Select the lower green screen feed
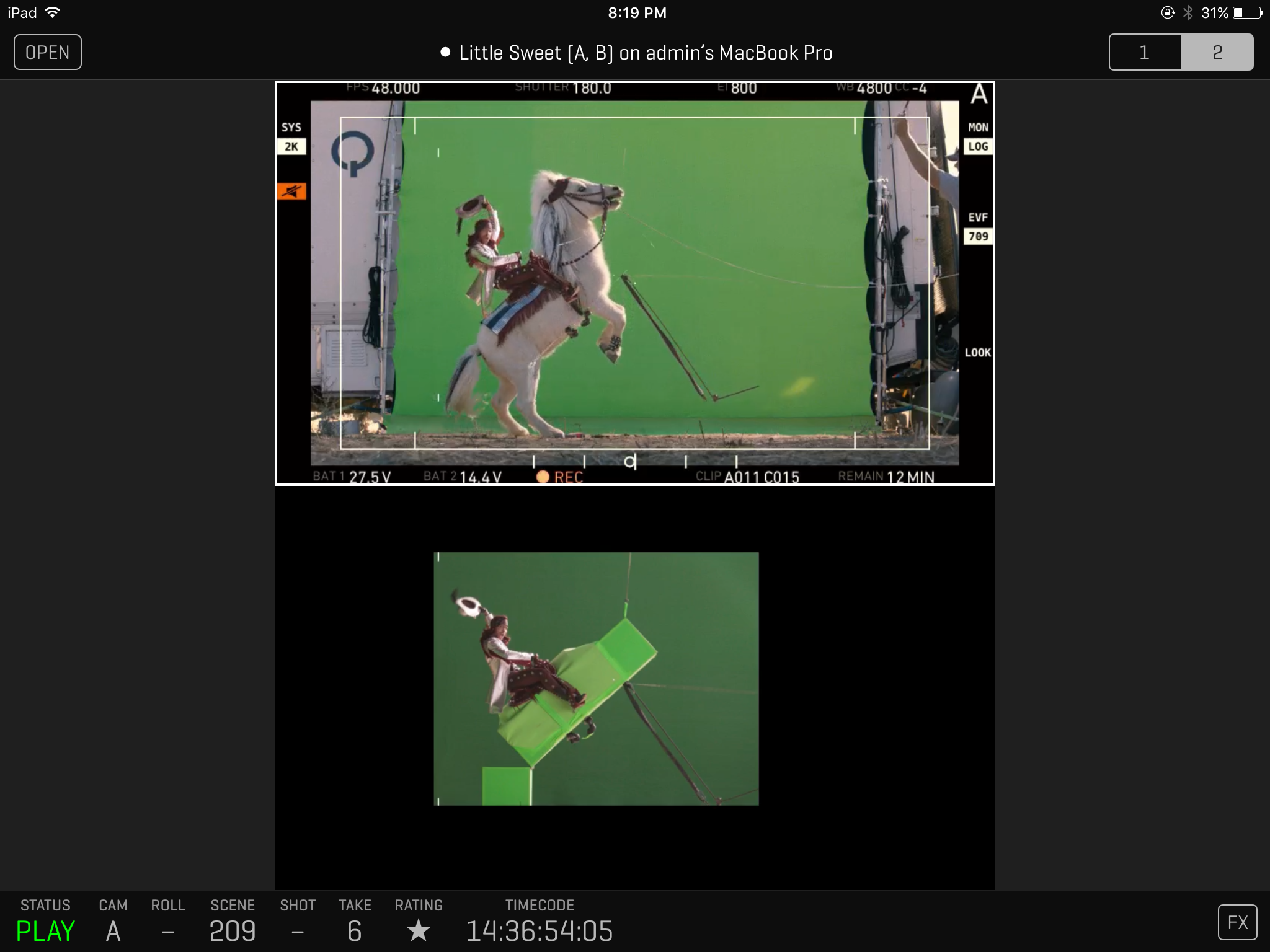1270x952 pixels. coord(596,679)
